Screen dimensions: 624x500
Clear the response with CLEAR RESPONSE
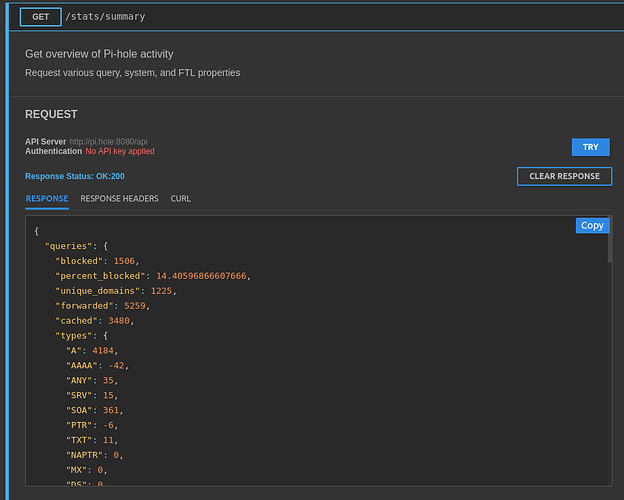(x=564, y=176)
